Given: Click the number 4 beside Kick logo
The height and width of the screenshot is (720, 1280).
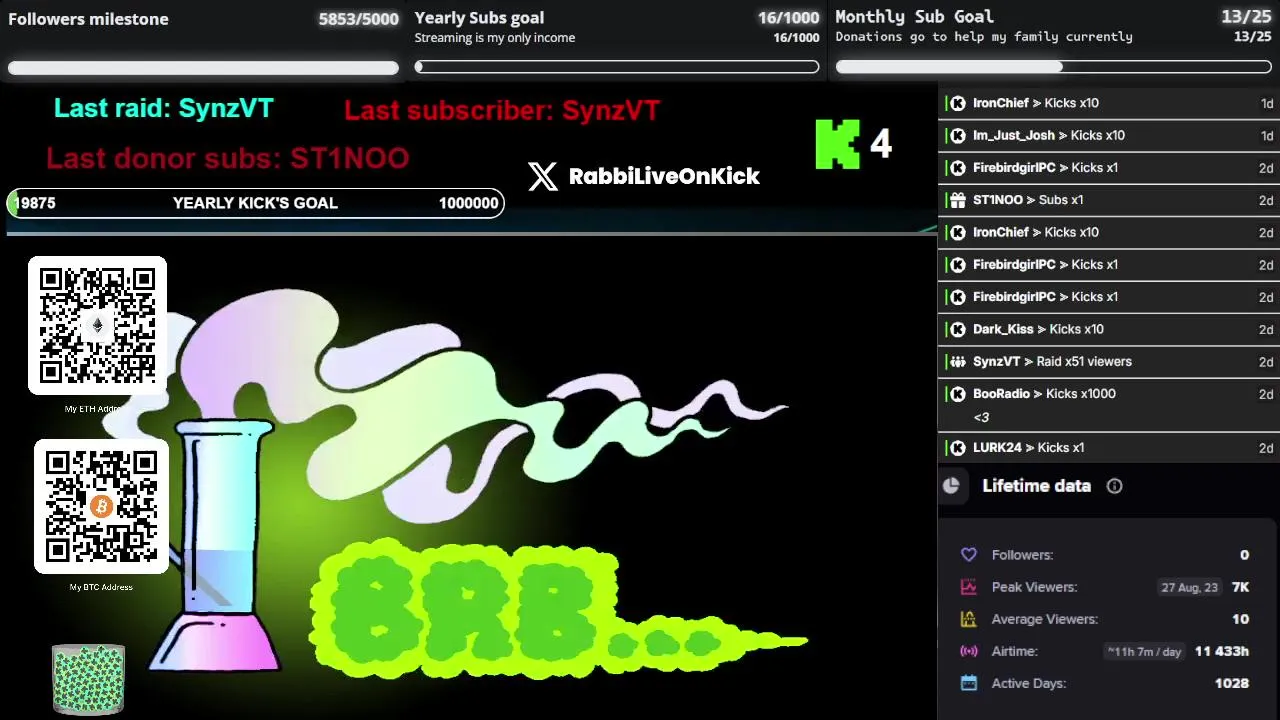Looking at the screenshot, I should tap(880, 144).
